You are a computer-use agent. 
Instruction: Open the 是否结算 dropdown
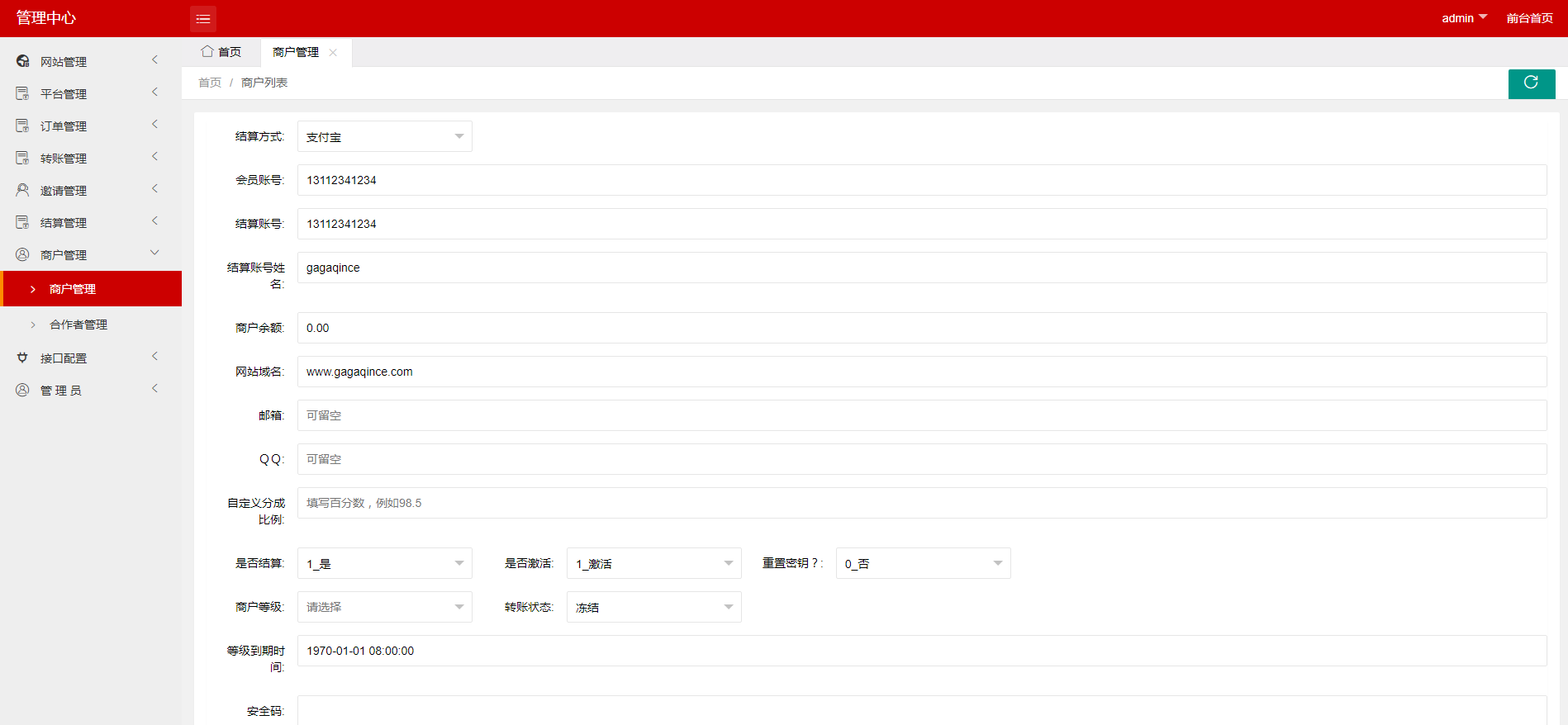pyautogui.click(x=384, y=563)
